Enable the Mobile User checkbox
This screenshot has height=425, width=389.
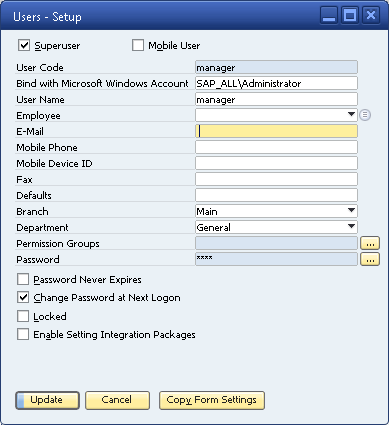[x=138, y=45]
